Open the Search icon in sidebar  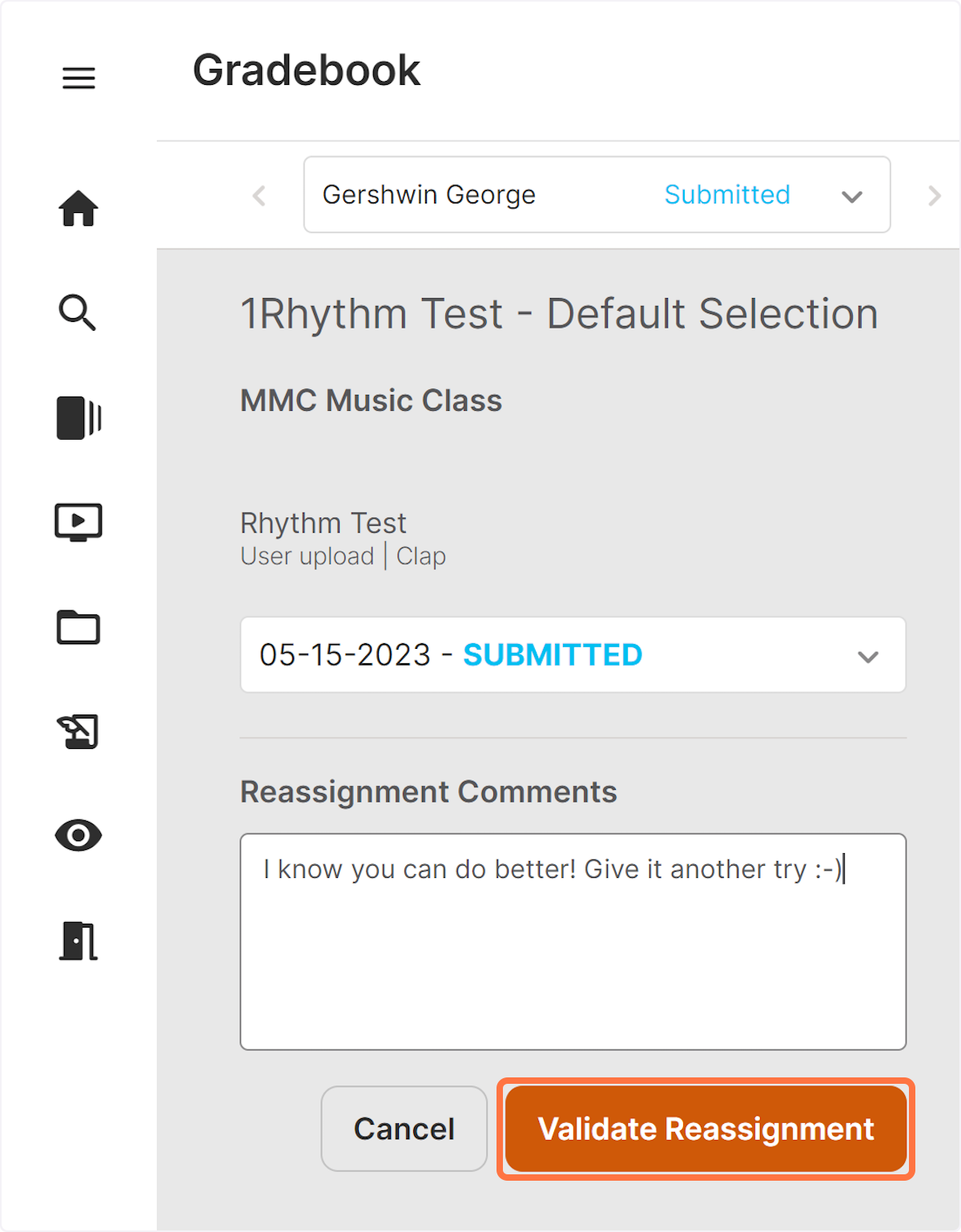(78, 312)
